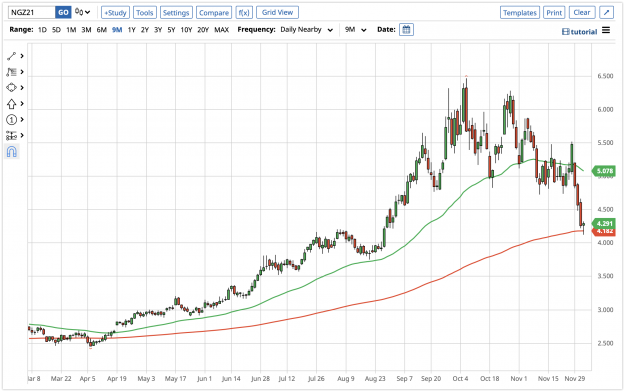Click the Apr 19 date axis label
The height and width of the screenshot is (392, 625).
[117, 378]
